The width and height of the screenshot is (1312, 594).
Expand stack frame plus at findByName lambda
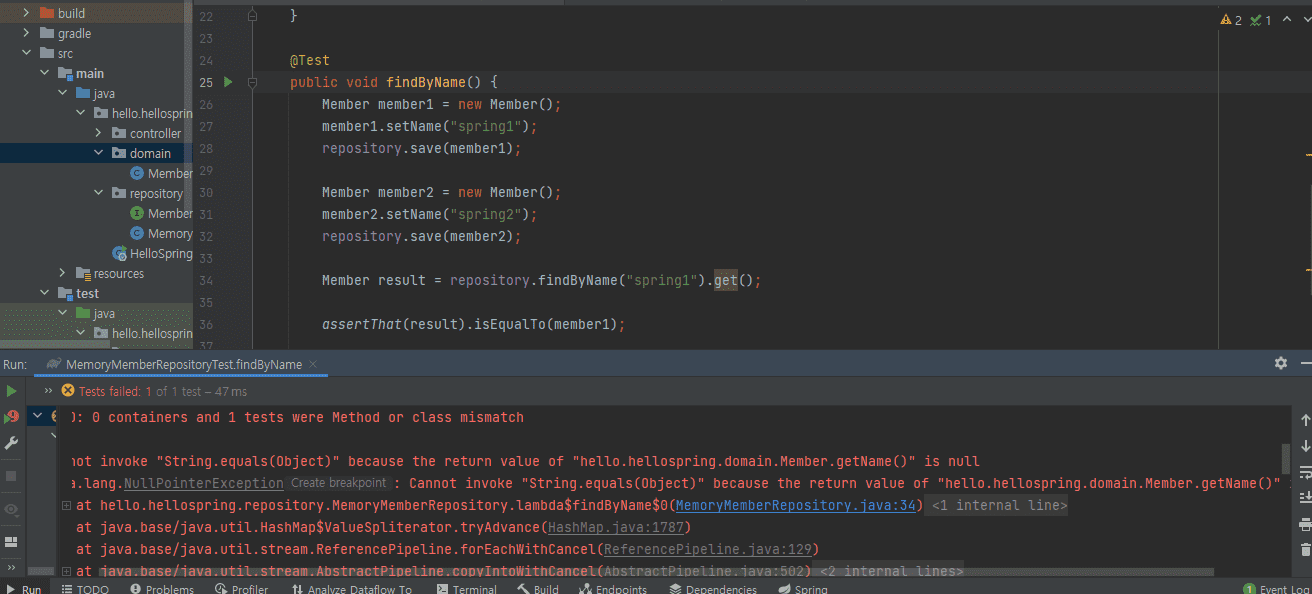pyautogui.click(x=66, y=505)
